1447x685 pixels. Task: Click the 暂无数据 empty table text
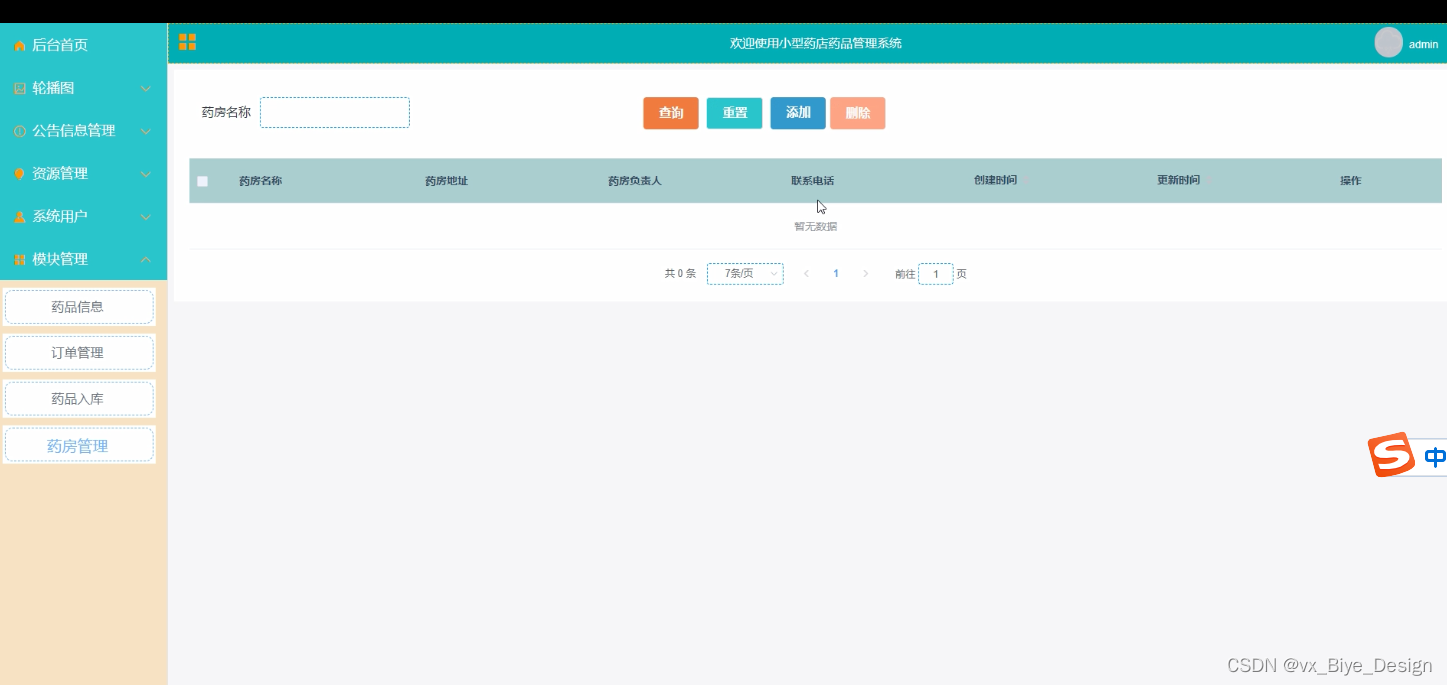click(x=815, y=227)
